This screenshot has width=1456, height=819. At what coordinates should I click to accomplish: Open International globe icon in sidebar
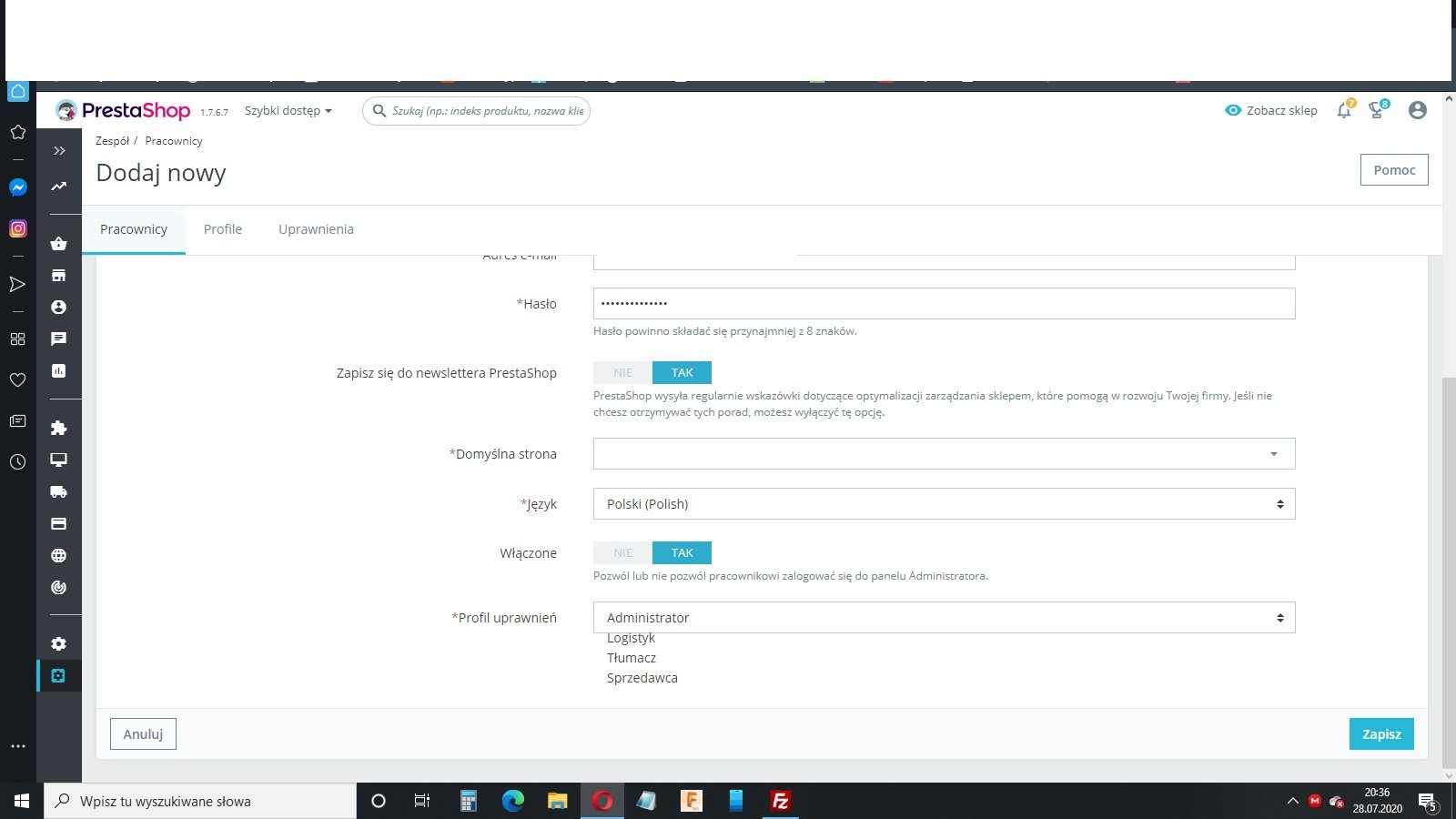click(x=59, y=555)
